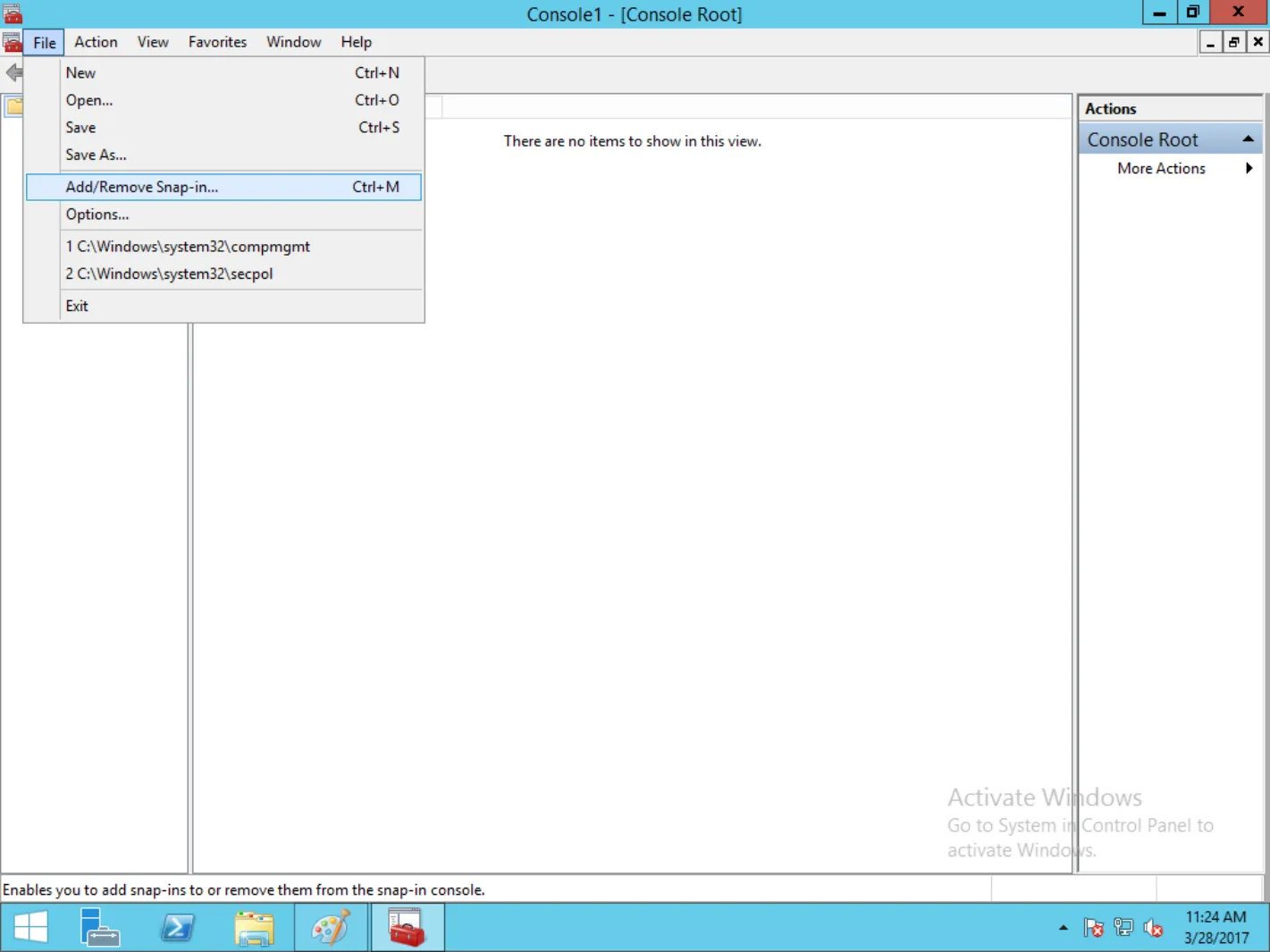Open Options... from the File menu
Image resolution: width=1270 pixels, height=952 pixels.
[x=223, y=215]
